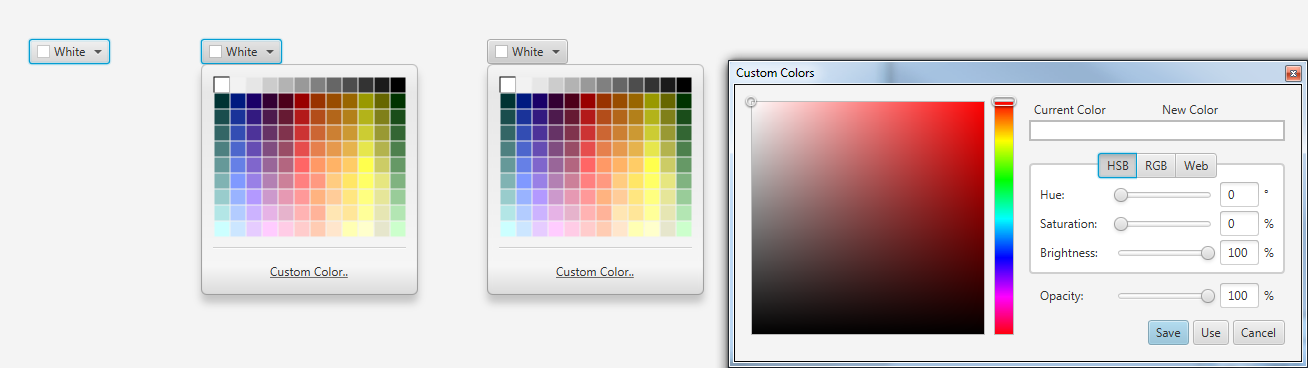Screen dimensions: 1308x368
Task: Open Custom Color link in third palette
Action: (595, 272)
